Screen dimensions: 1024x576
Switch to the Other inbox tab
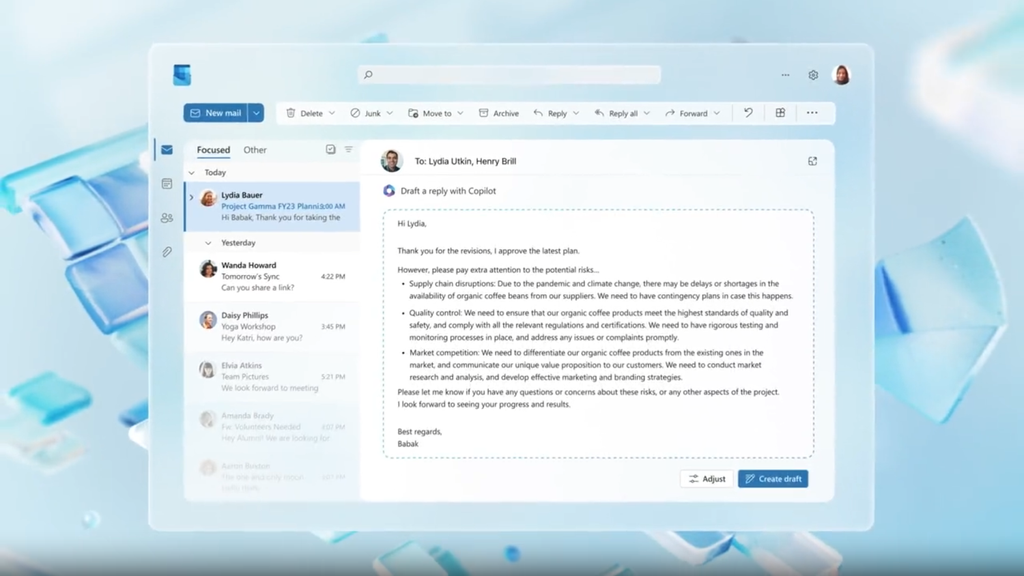point(255,150)
